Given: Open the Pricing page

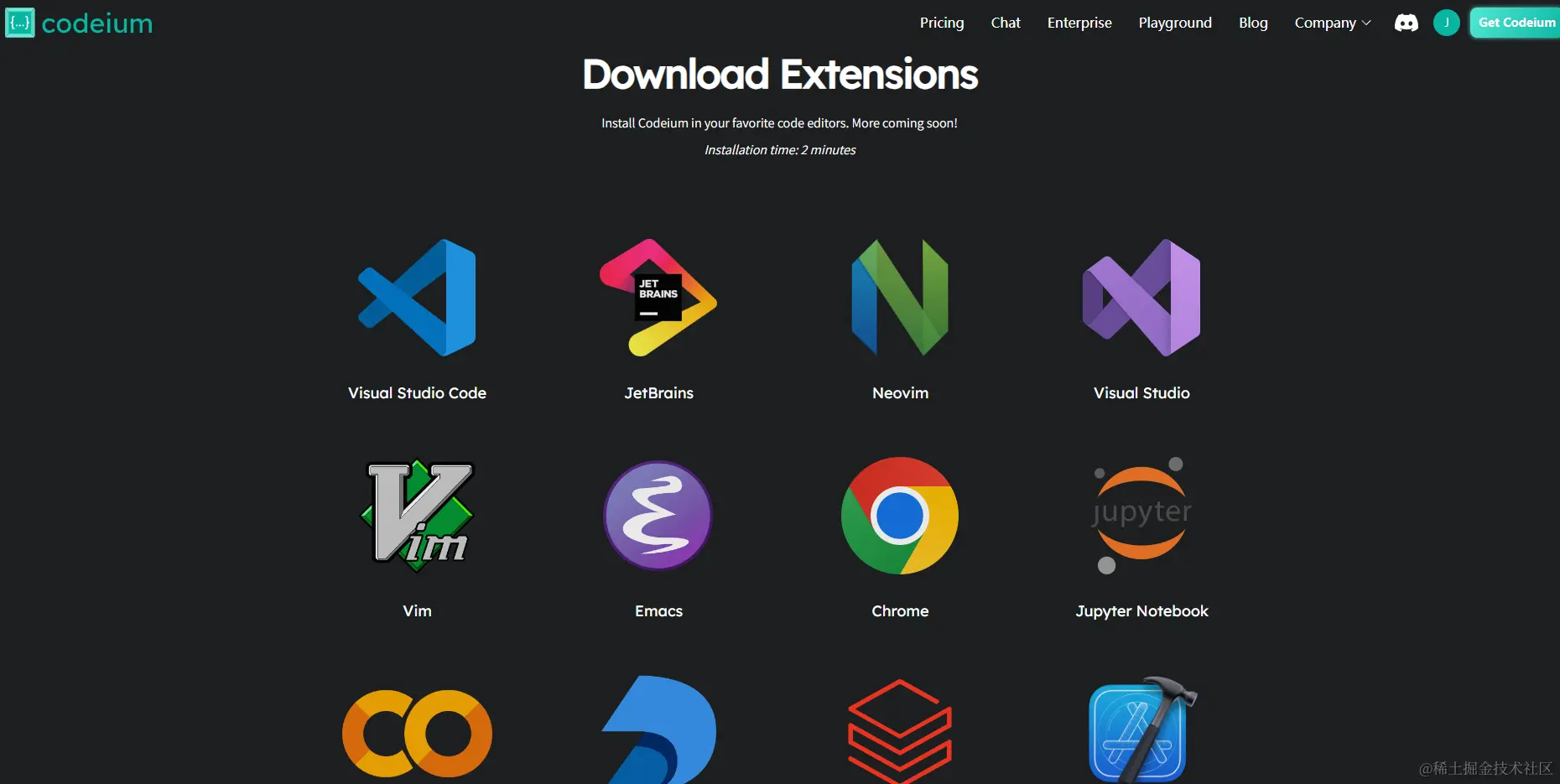Looking at the screenshot, I should [x=942, y=23].
